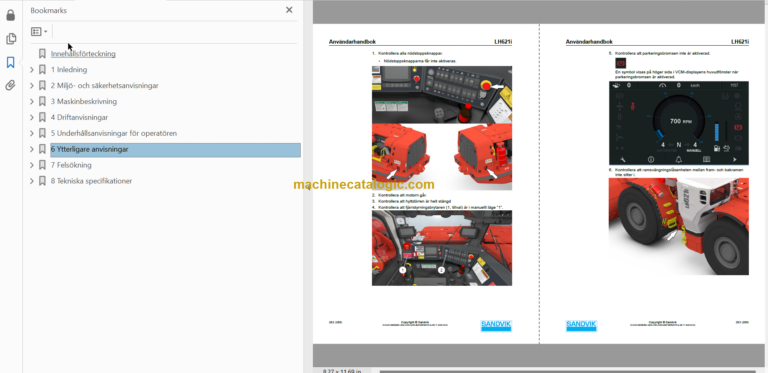Viewport: 768px width, 373px height.
Task: Jump to 4 Driftanvisningar section
Action: coord(79,117)
